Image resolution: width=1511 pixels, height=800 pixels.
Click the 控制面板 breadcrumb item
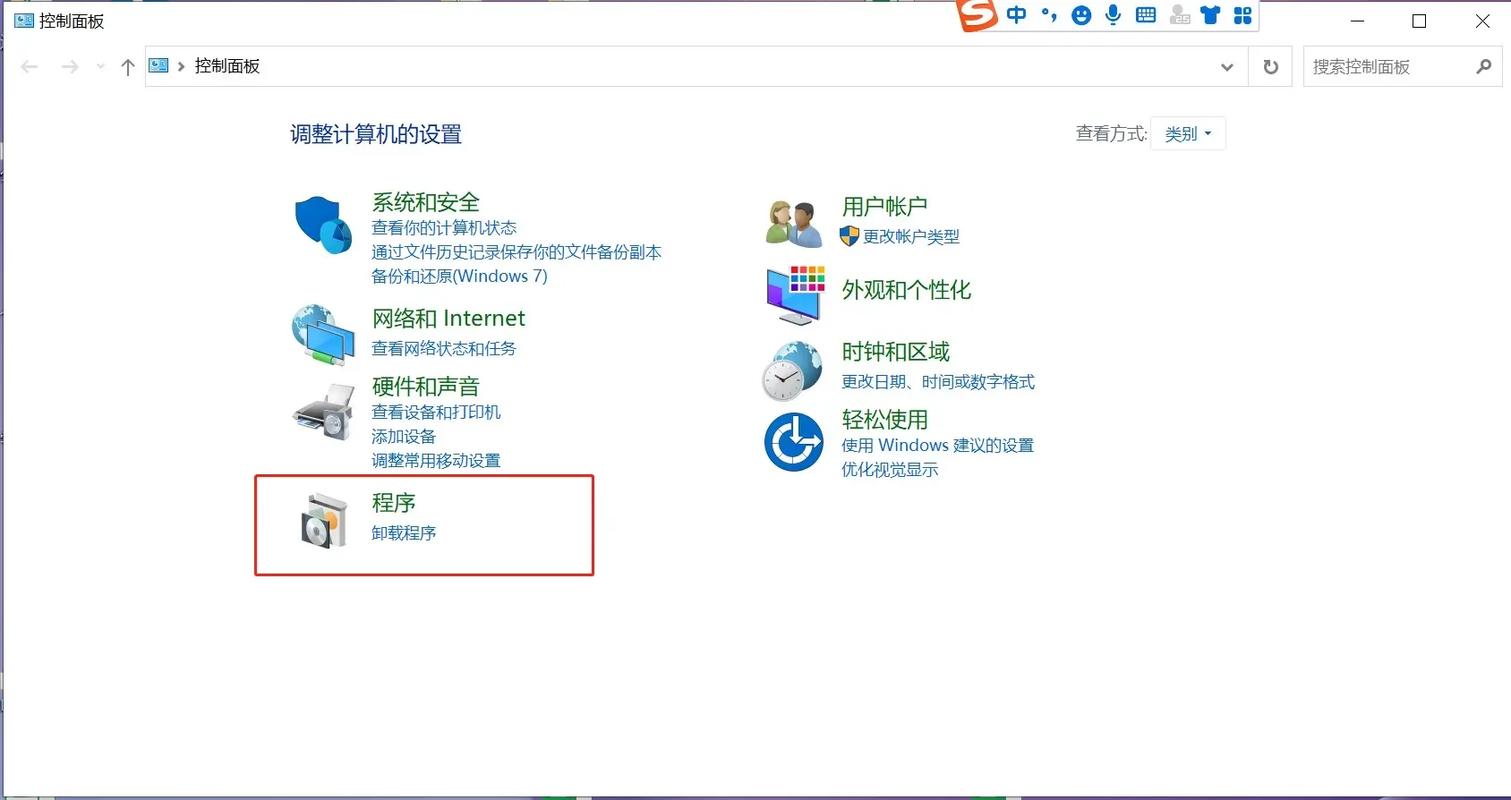click(x=227, y=66)
